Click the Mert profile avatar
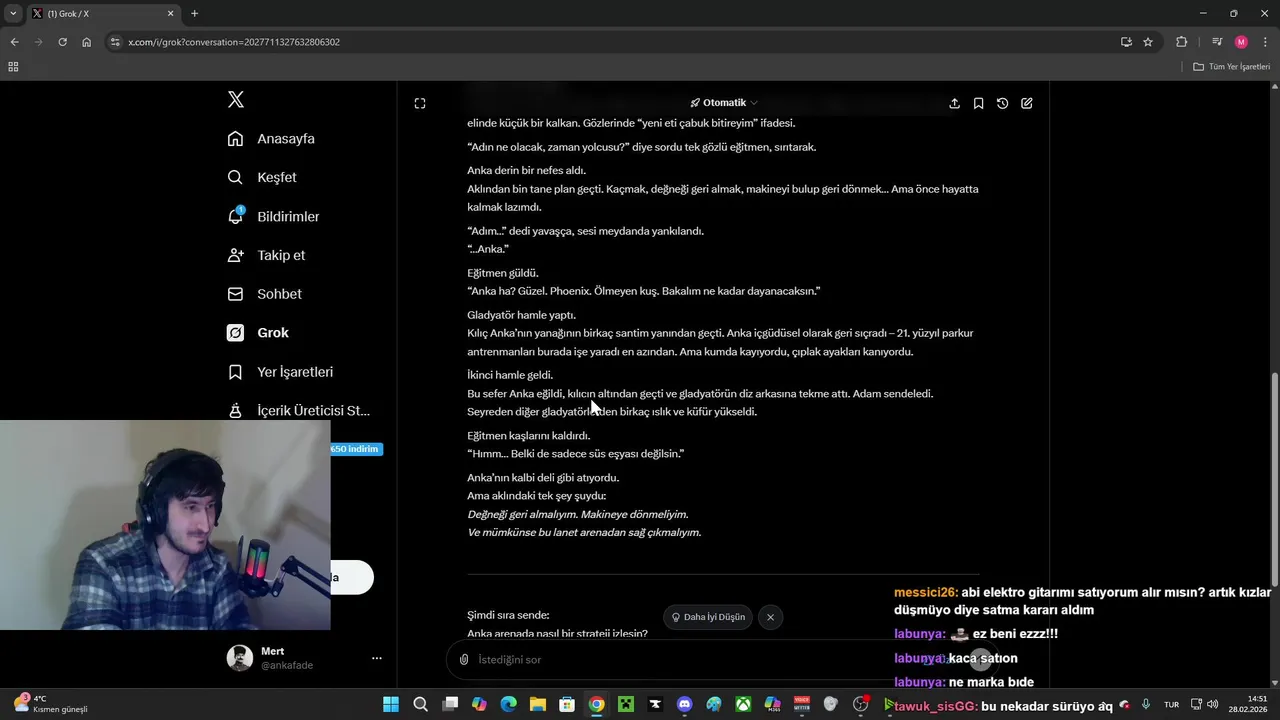The width and height of the screenshot is (1280, 720). [x=240, y=658]
